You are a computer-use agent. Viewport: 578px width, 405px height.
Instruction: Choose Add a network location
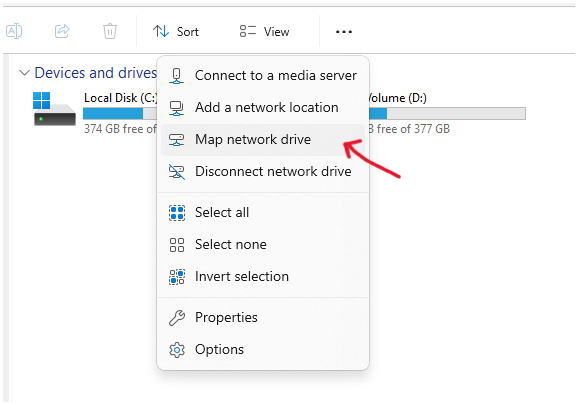click(x=263, y=108)
